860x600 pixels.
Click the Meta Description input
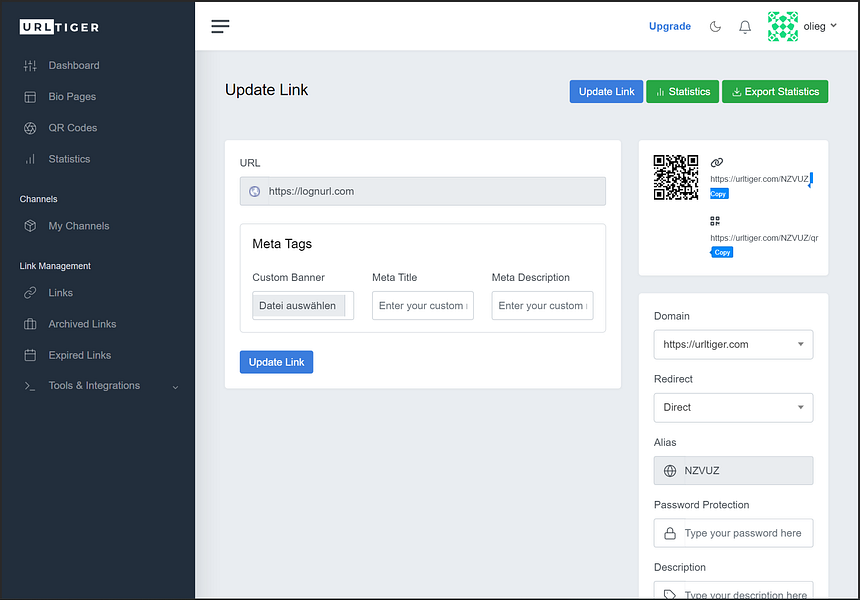(x=542, y=305)
